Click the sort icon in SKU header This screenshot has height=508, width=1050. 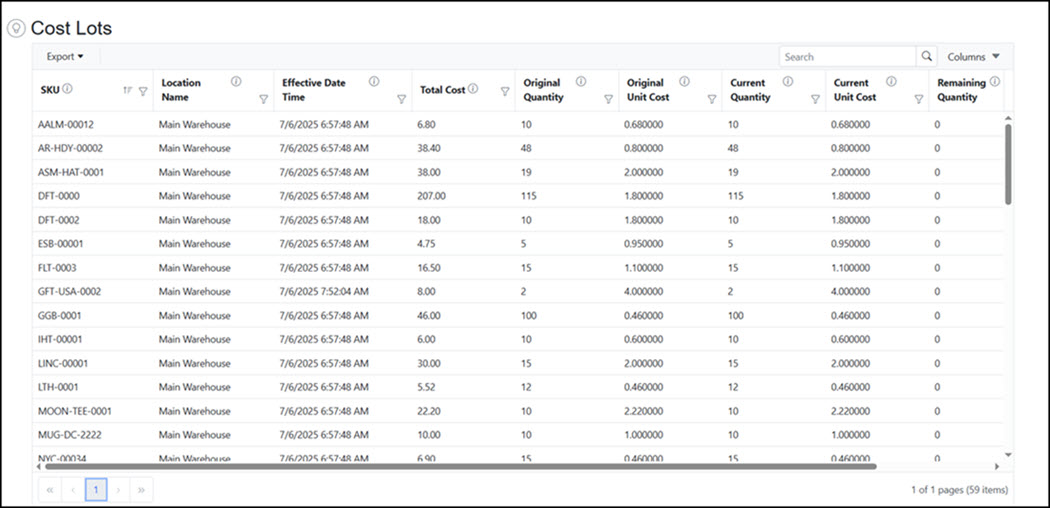(127, 91)
